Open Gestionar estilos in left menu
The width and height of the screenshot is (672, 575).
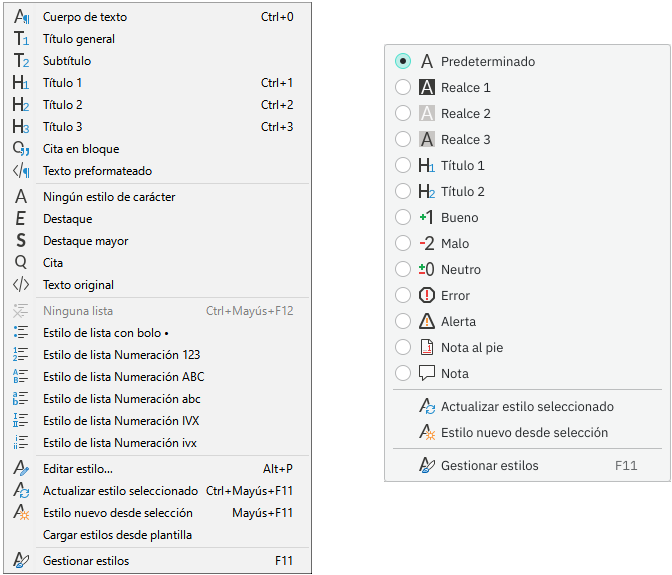158,560
